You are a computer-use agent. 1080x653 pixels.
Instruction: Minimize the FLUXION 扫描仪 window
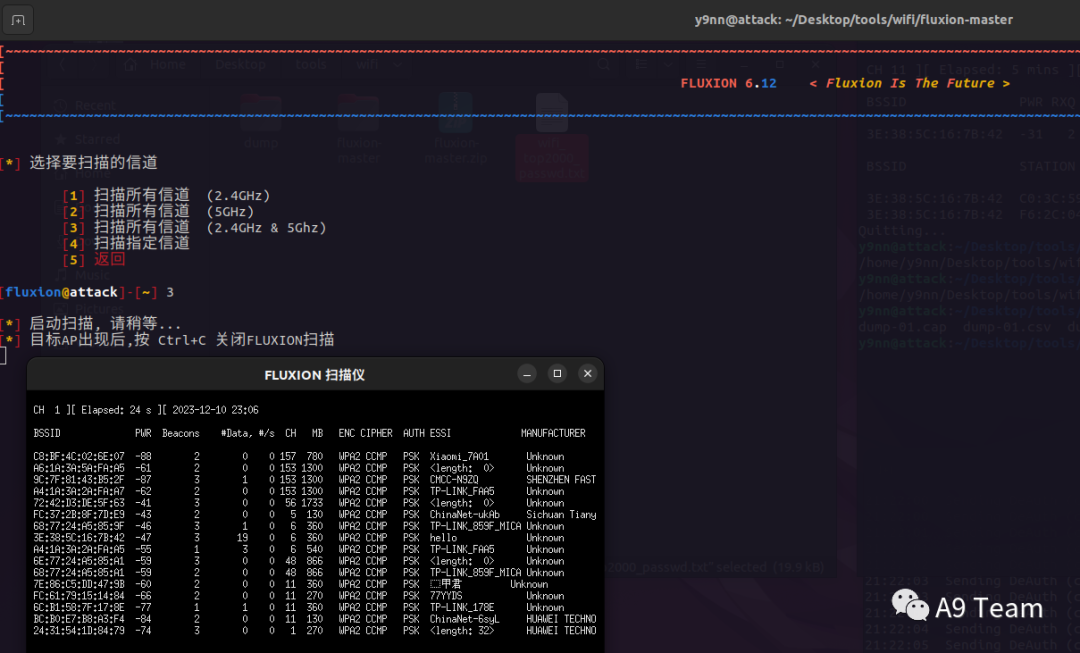point(527,374)
